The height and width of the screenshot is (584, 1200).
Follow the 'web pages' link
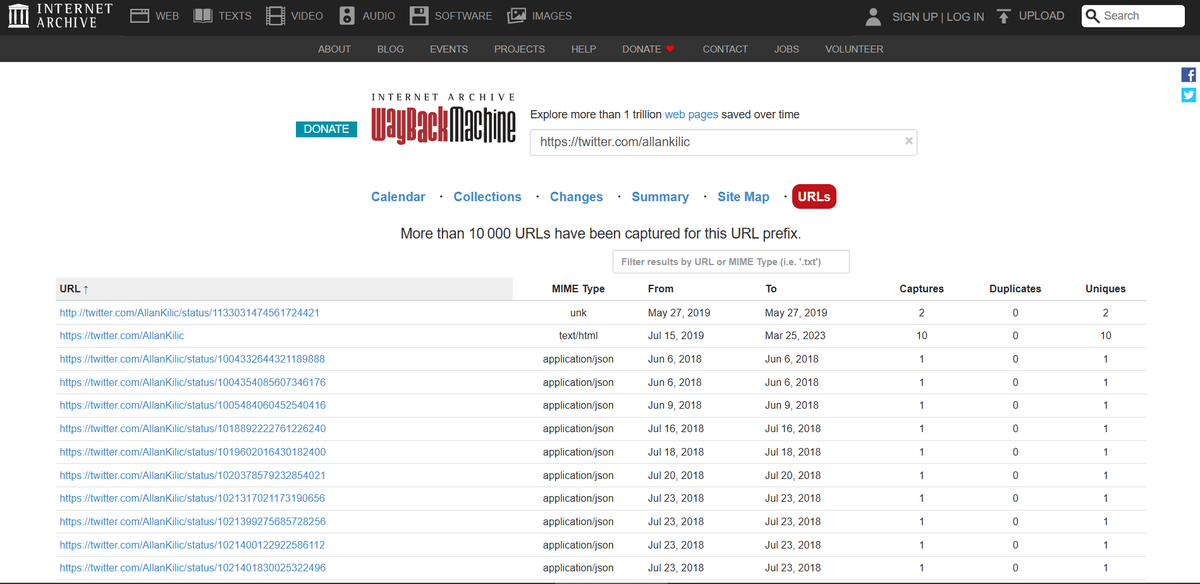(x=691, y=115)
